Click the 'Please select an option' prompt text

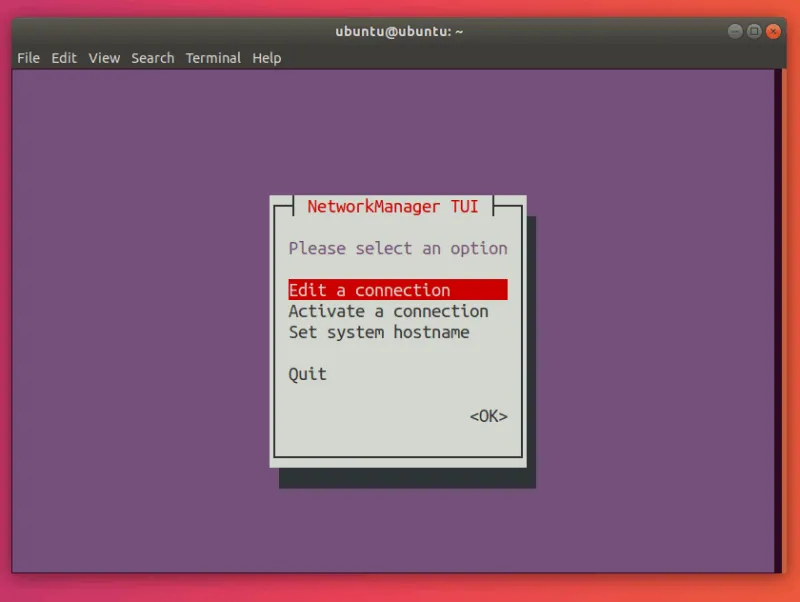[397, 248]
